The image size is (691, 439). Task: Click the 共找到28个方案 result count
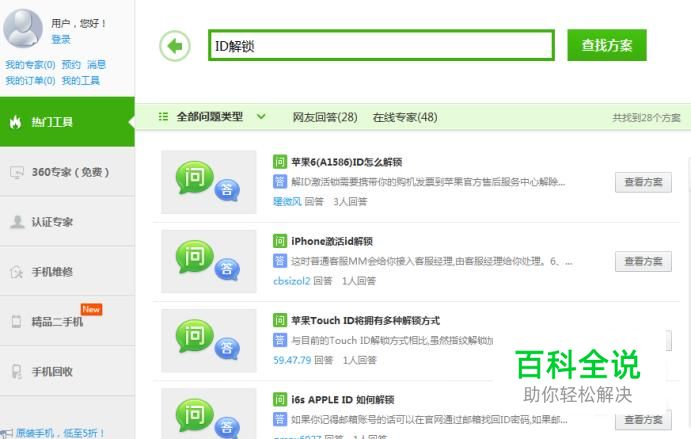646,118
